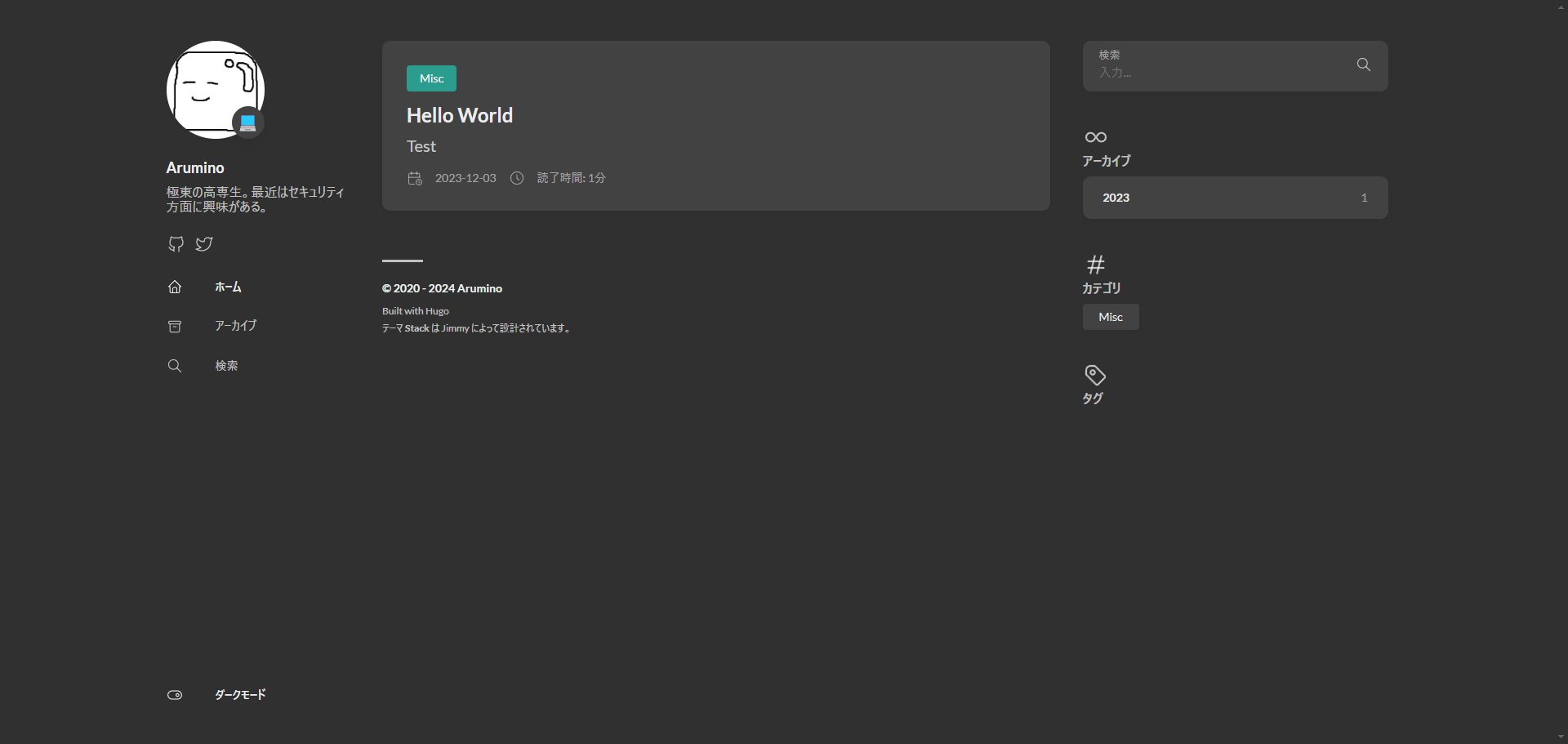The image size is (1568, 744).
Task: Click the ダークモード label
Action: tap(240, 695)
